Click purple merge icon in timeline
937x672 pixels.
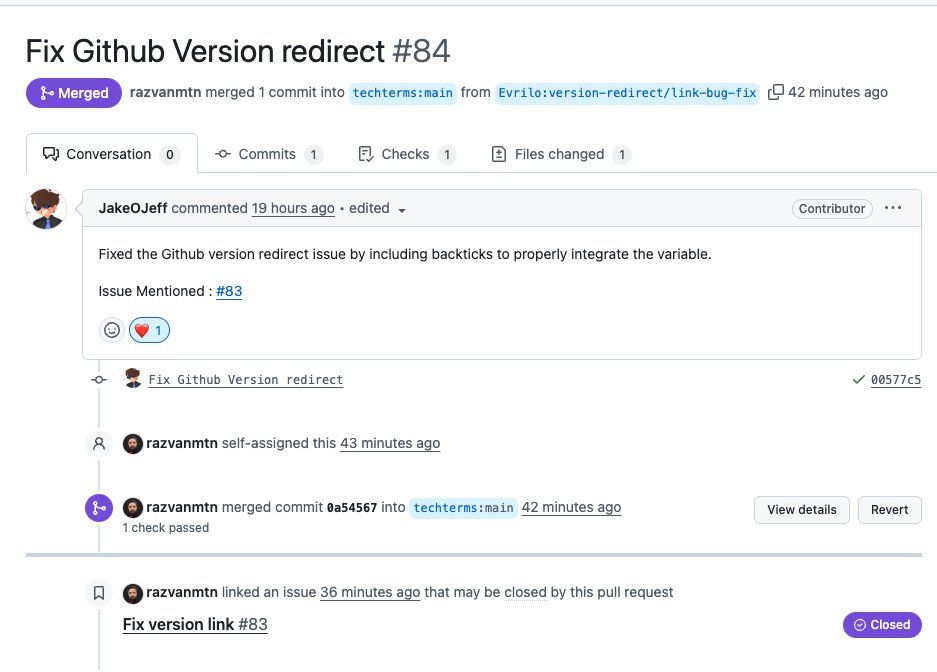tap(99, 508)
